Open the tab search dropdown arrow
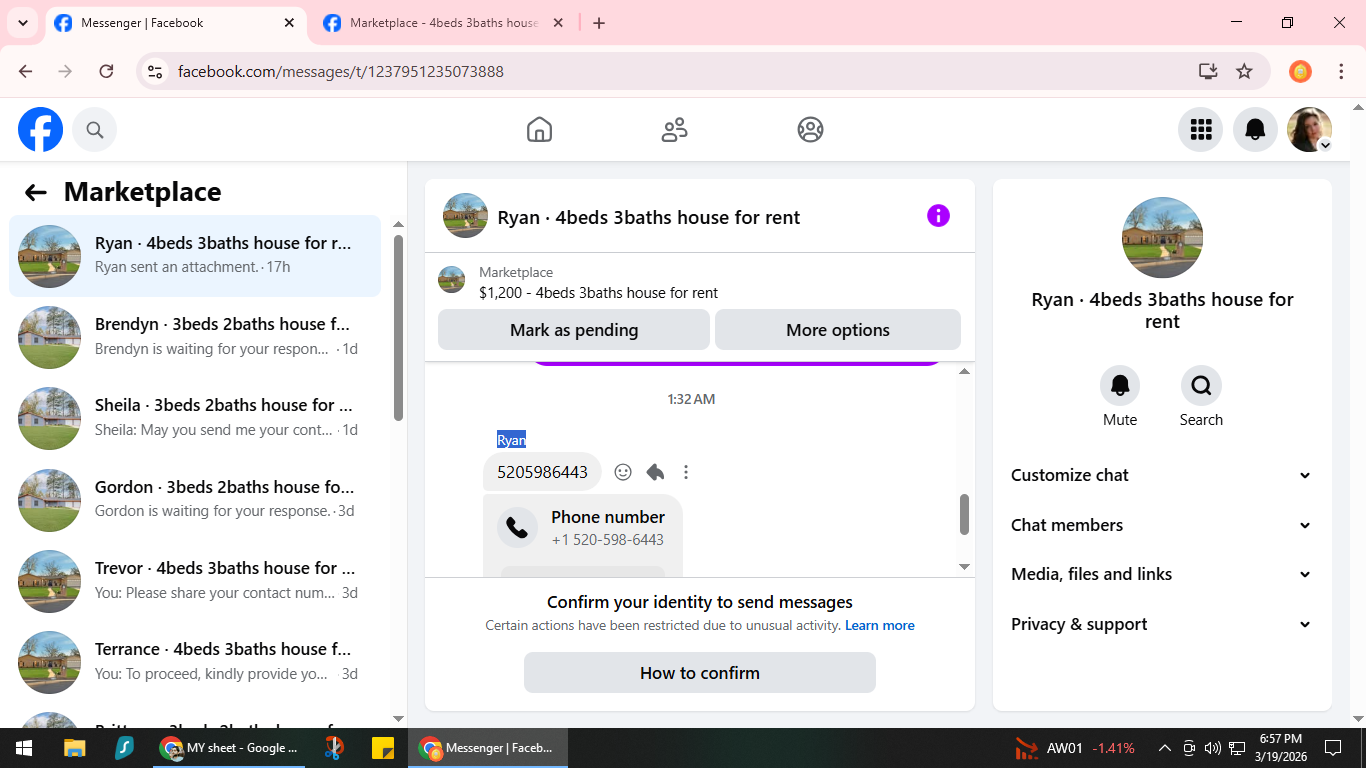1366x768 pixels. pyautogui.click(x=22, y=23)
